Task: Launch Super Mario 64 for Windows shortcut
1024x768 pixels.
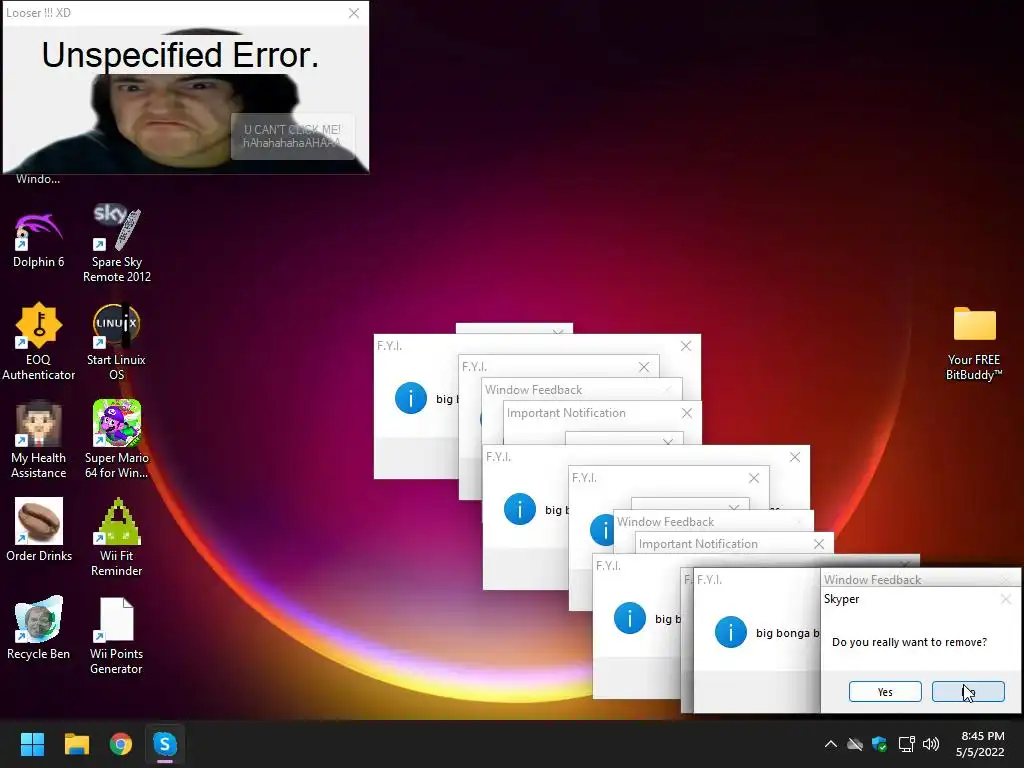Action: pos(117,439)
